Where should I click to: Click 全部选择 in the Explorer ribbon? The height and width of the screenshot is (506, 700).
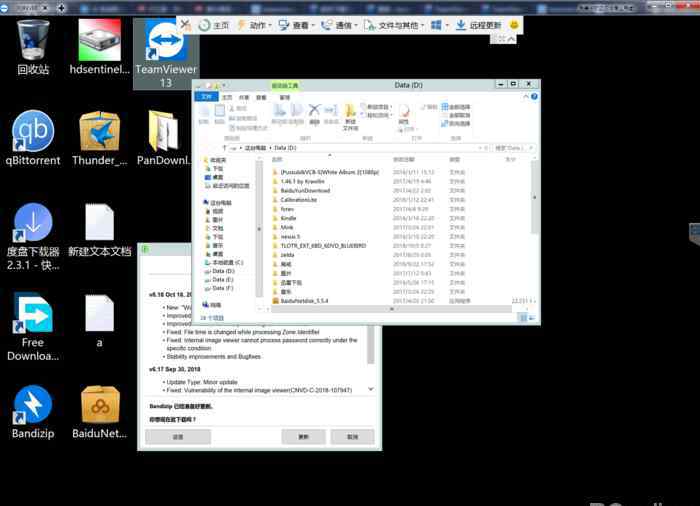[x=456, y=107]
